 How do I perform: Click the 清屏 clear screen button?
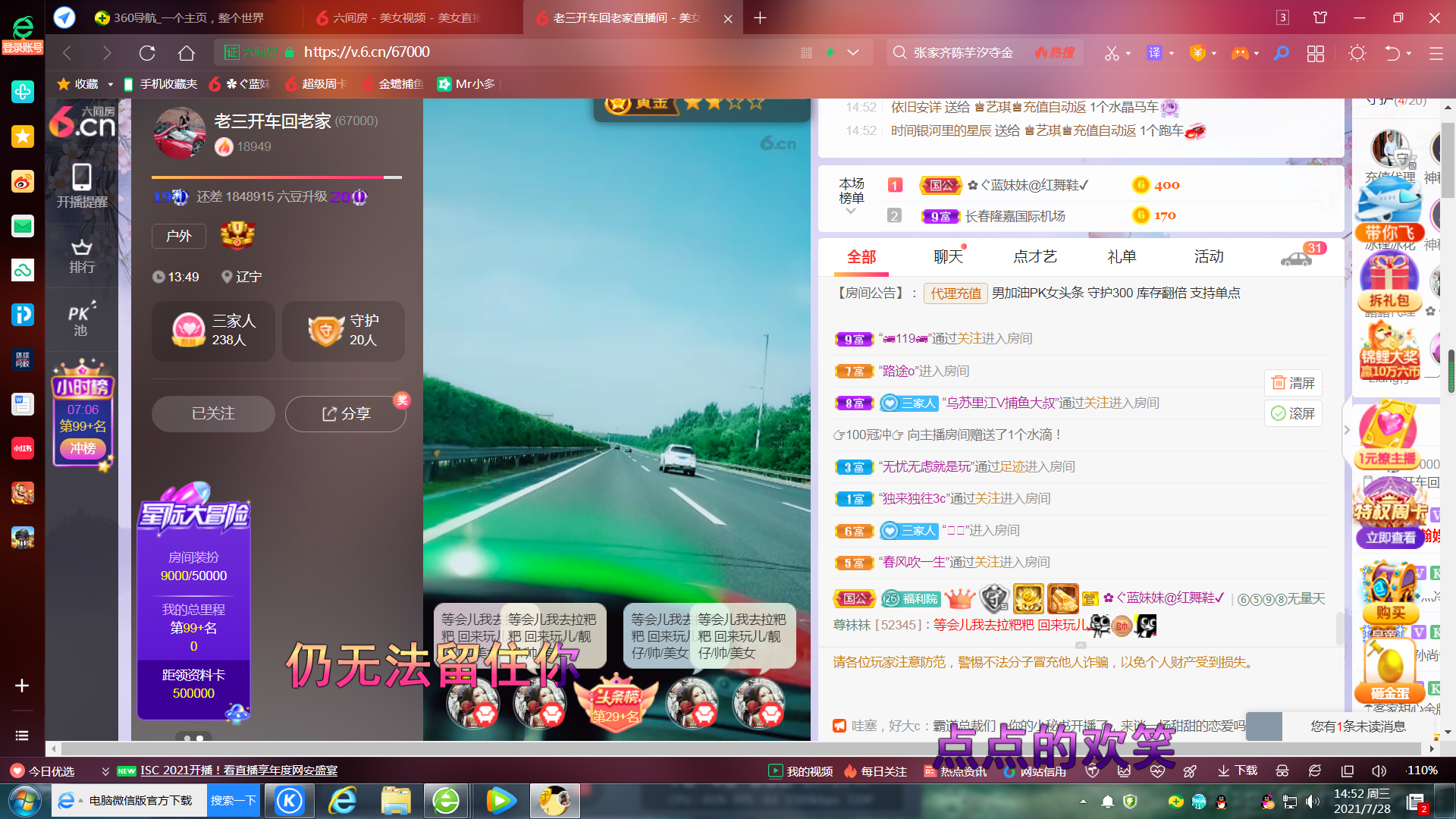click(x=1293, y=383)
